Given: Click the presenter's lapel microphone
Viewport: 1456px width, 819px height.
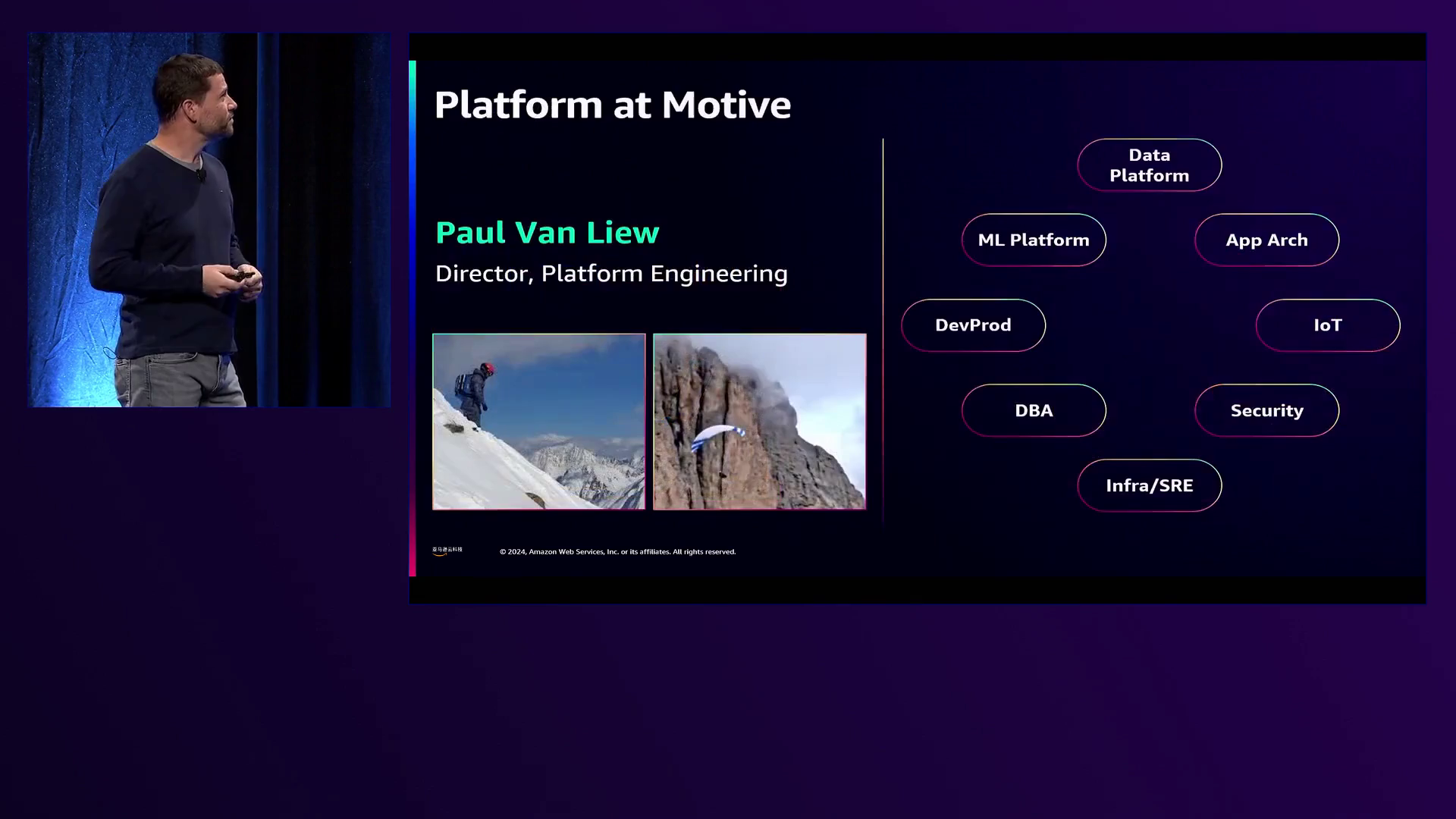Looking at the screenshot, I should click(201, 175).
